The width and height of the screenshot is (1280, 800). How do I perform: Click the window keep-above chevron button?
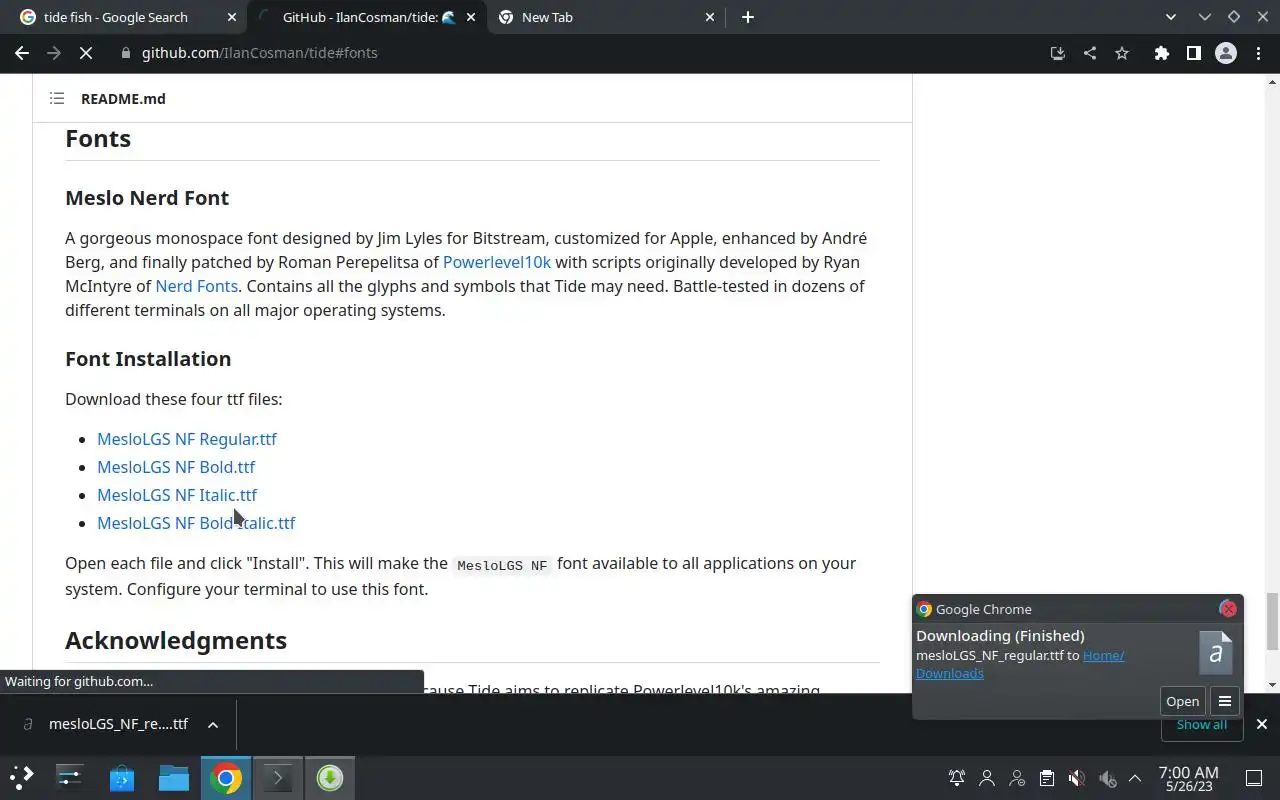[x=1205, y=17]
